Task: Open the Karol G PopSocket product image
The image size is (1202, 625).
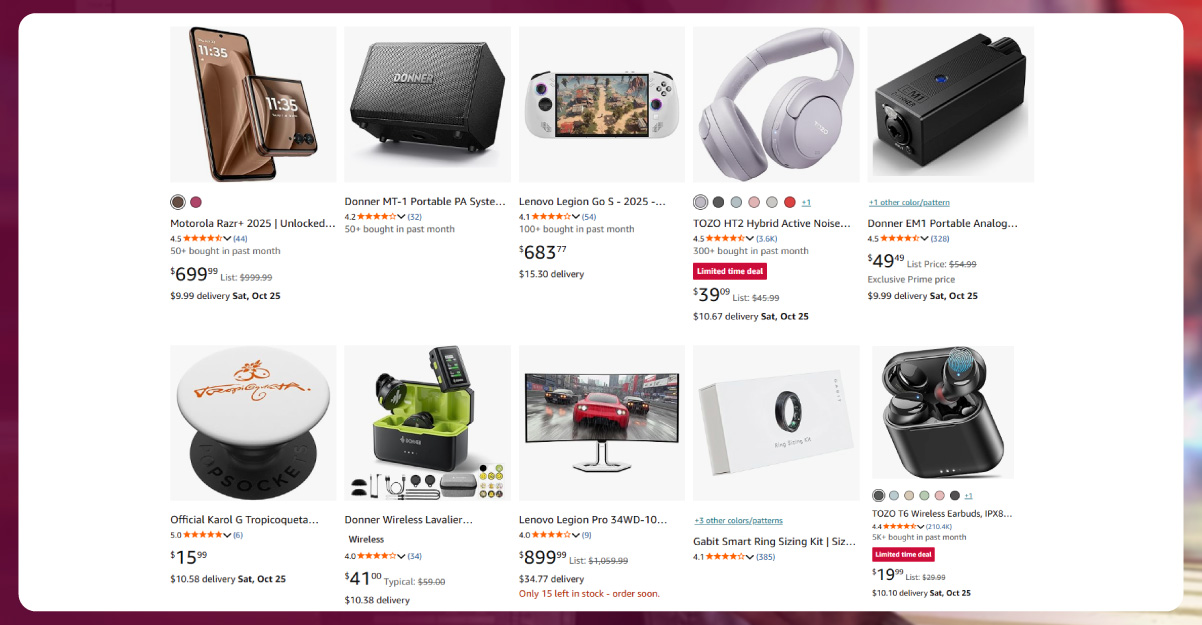Action: coord(253,423)
